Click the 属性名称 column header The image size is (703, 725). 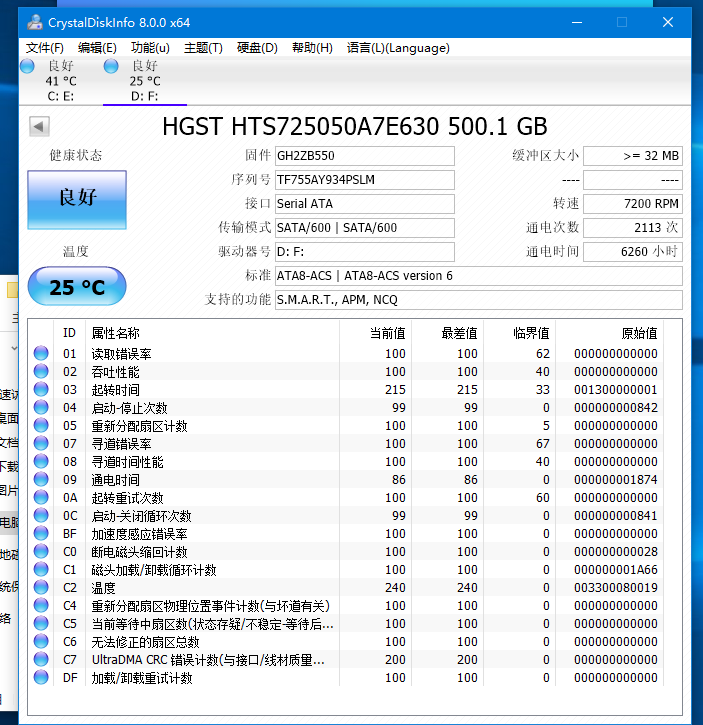tap(212, 333)
